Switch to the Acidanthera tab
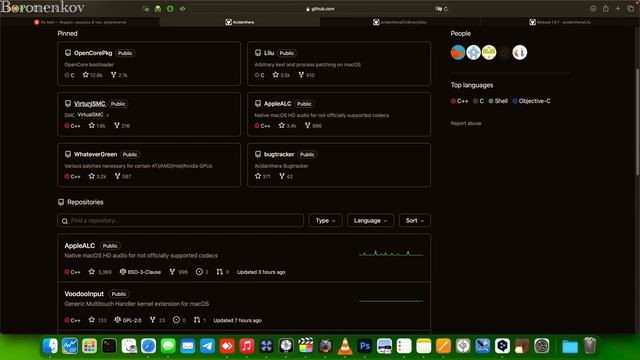 click(x=240, y=22)
